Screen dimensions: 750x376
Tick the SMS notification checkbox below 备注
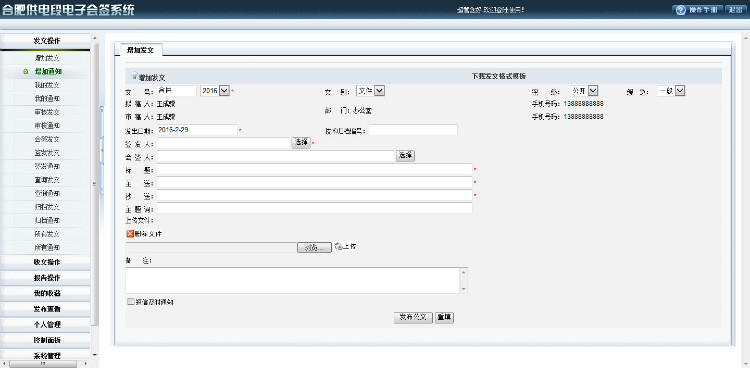131,301
